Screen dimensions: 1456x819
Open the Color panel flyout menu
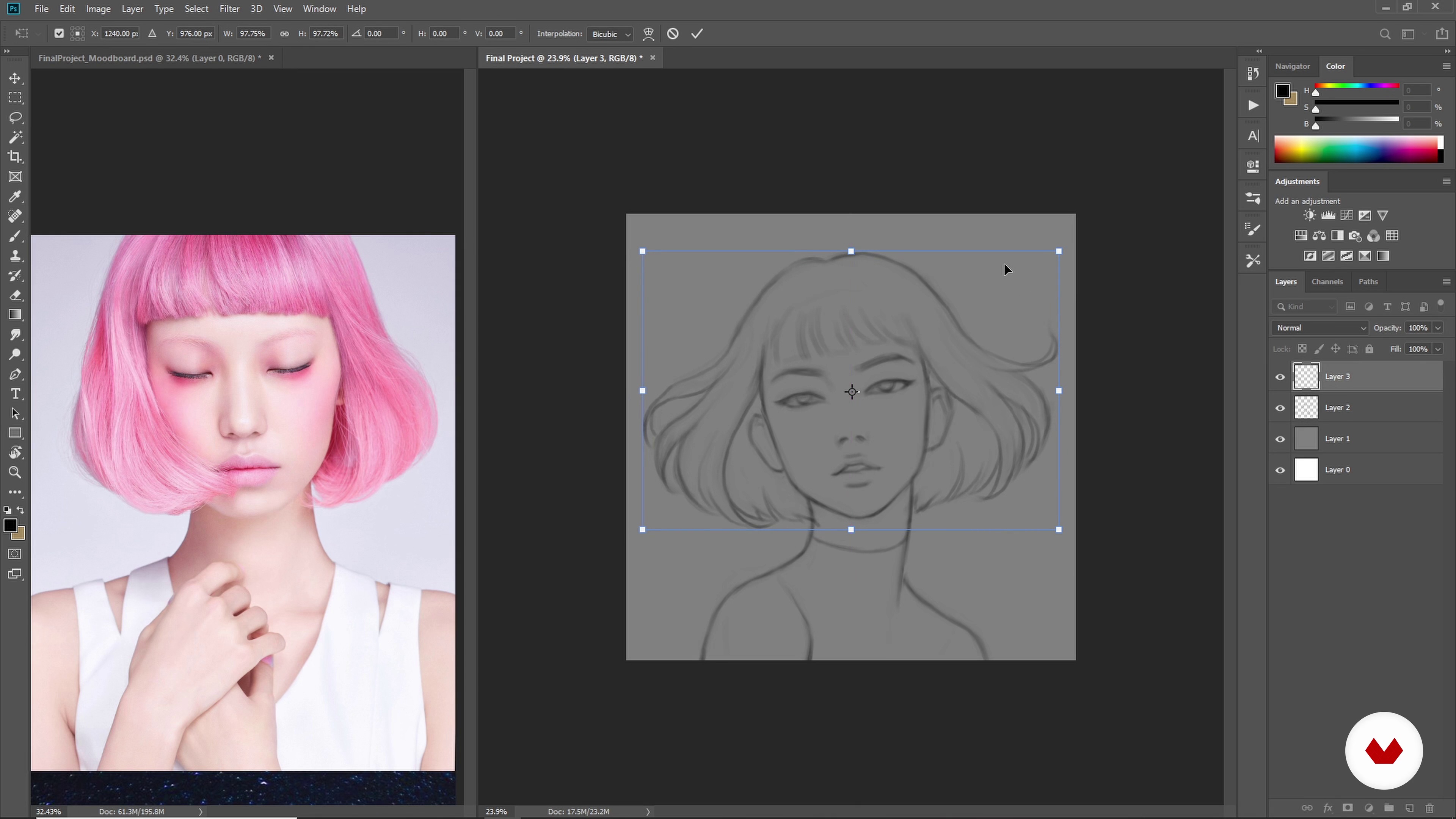coord(1446,66)
